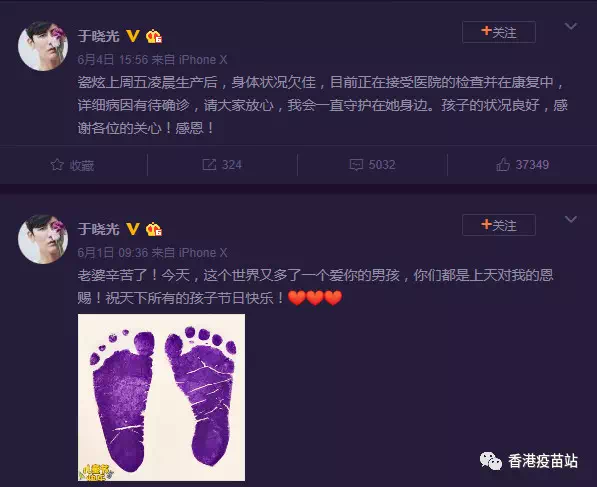Click the crown membership badge on second post
This screenshot has height=487, width=597.
(154, 229)
